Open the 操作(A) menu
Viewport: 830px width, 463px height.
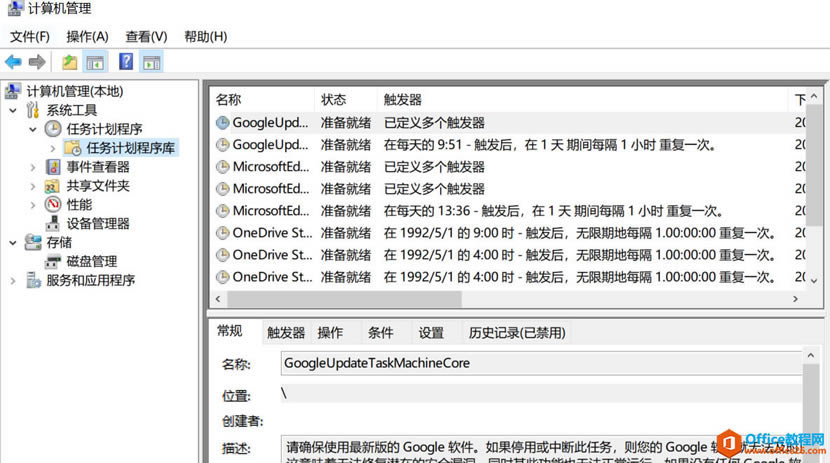(x=87, y=37)
